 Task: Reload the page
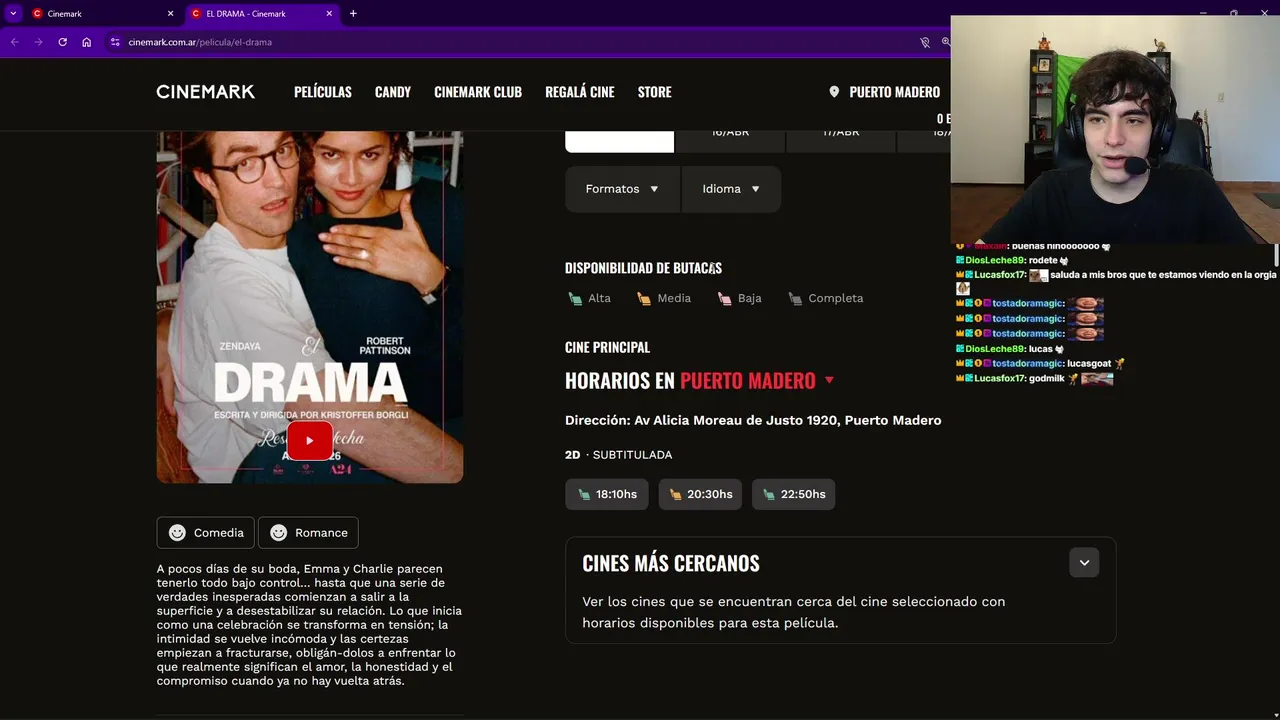click(62, 42)
